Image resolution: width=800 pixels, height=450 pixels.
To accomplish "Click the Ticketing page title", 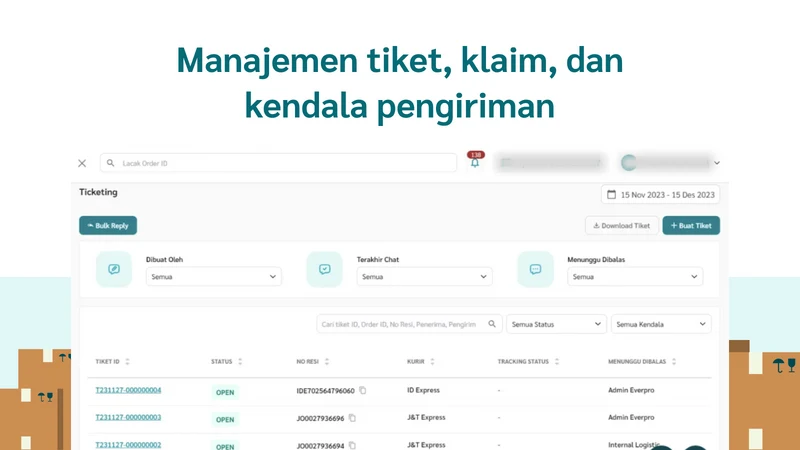I will pyautogui.click(x=98, y=192).
